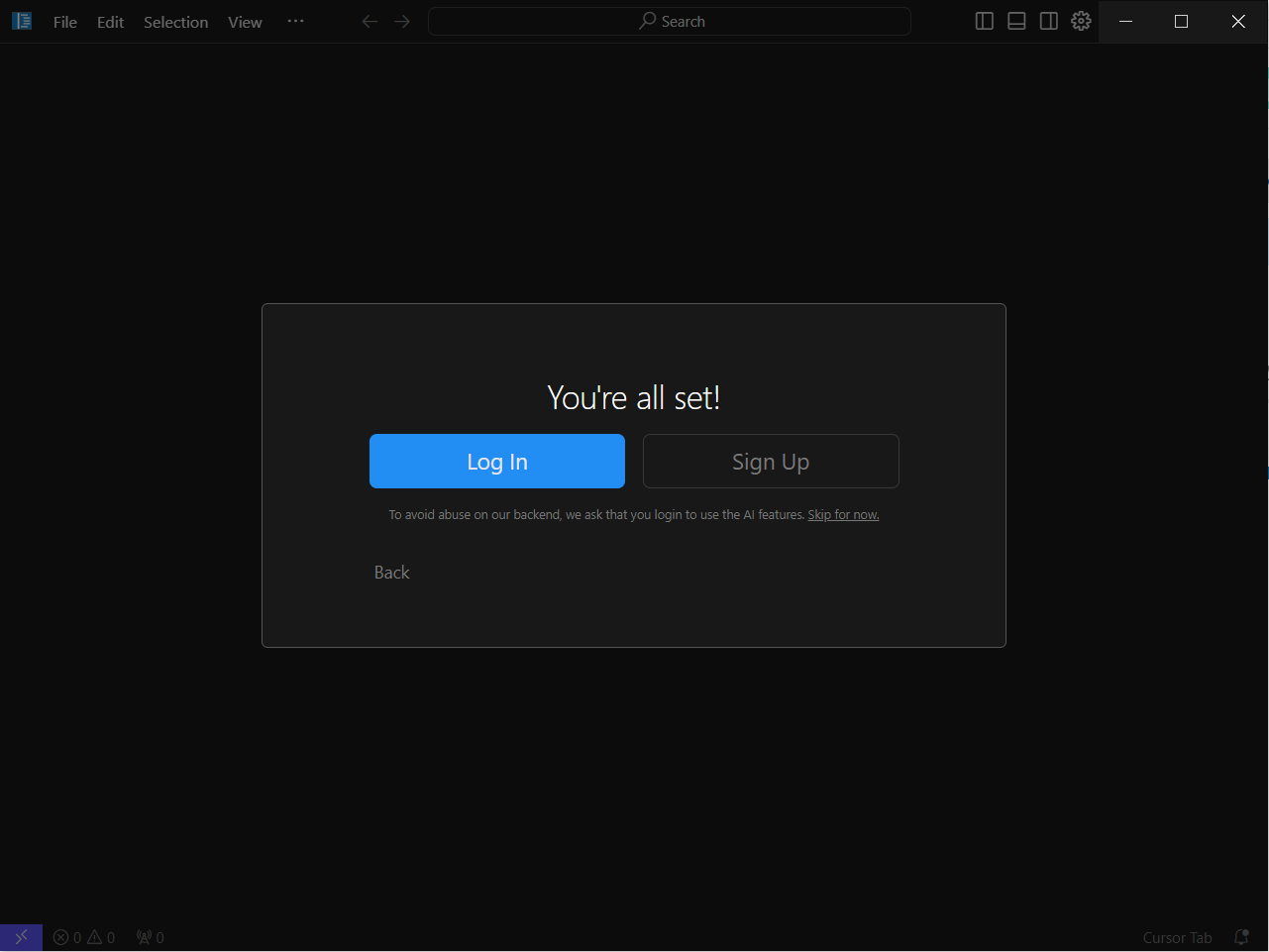
Task: Toggle the secondary side bar layout icon
Action: click(x=1049, y=21)
